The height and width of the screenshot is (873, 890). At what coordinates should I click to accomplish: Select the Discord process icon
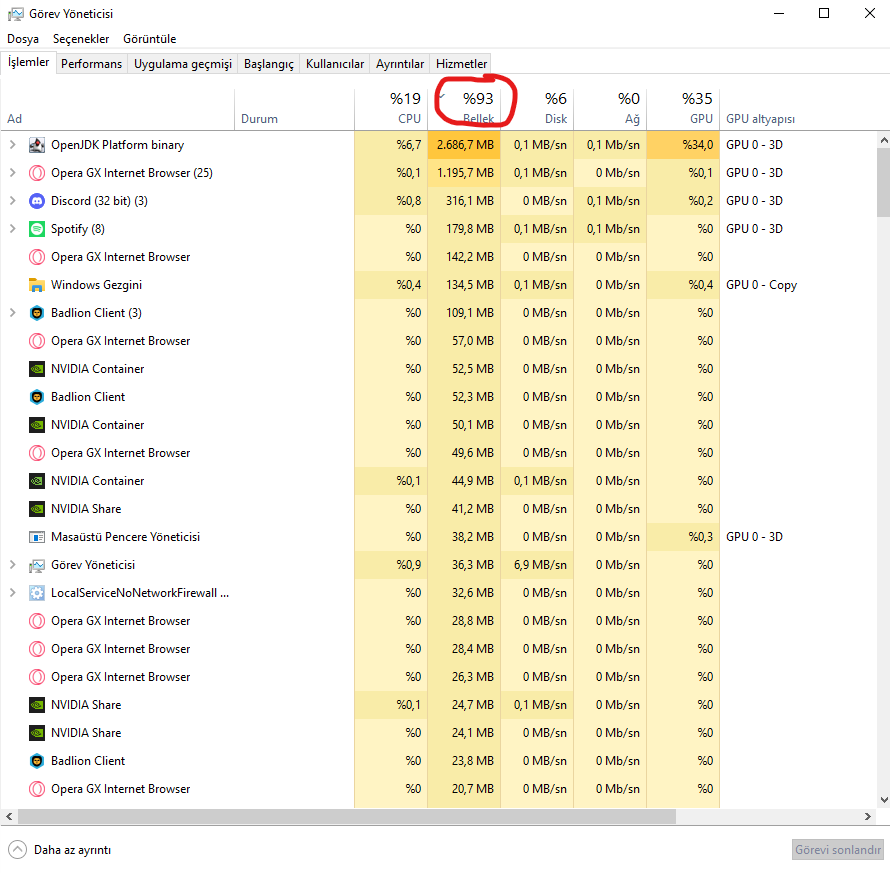tap(37, 201)
